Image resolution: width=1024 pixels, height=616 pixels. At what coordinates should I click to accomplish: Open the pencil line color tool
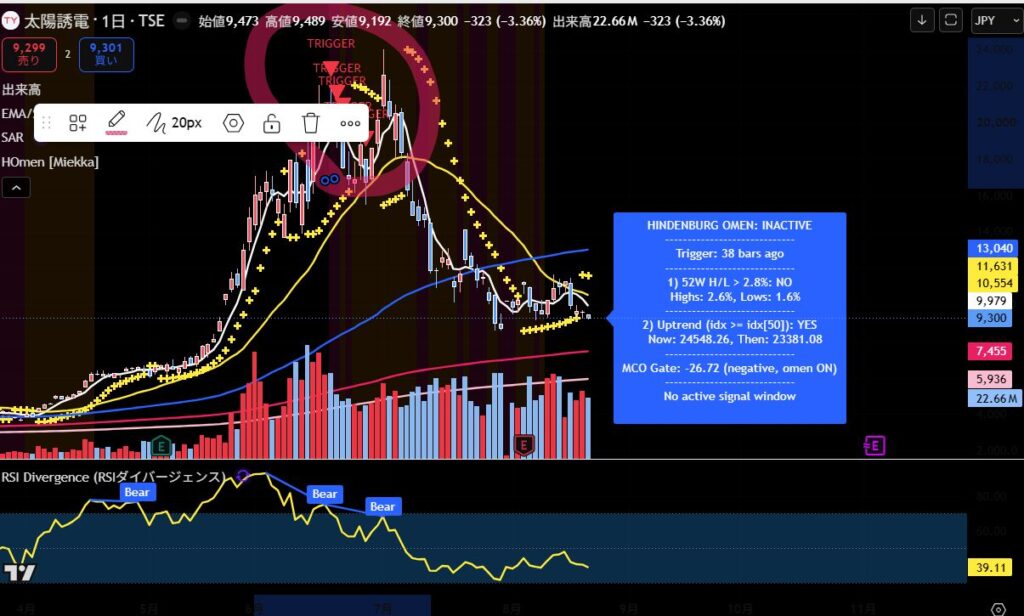point(116,122)
